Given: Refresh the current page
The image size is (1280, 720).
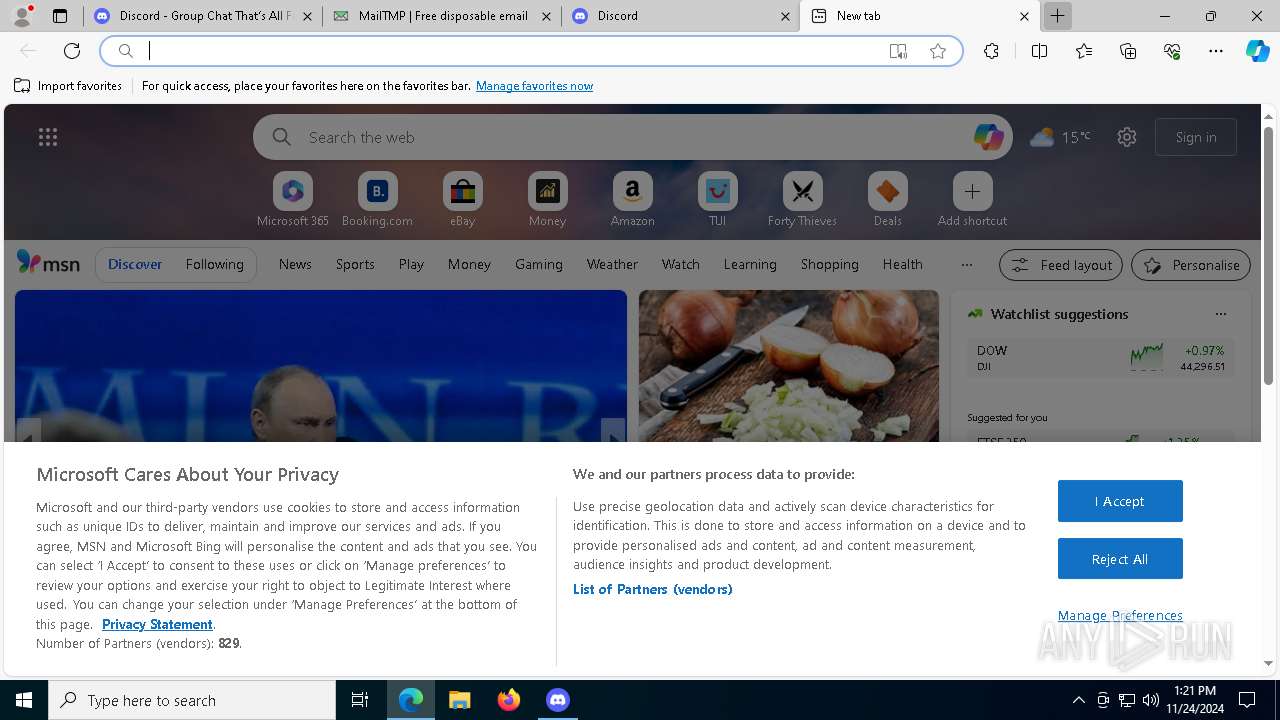Looking at the screenshot, I should (x=72, y=51).
